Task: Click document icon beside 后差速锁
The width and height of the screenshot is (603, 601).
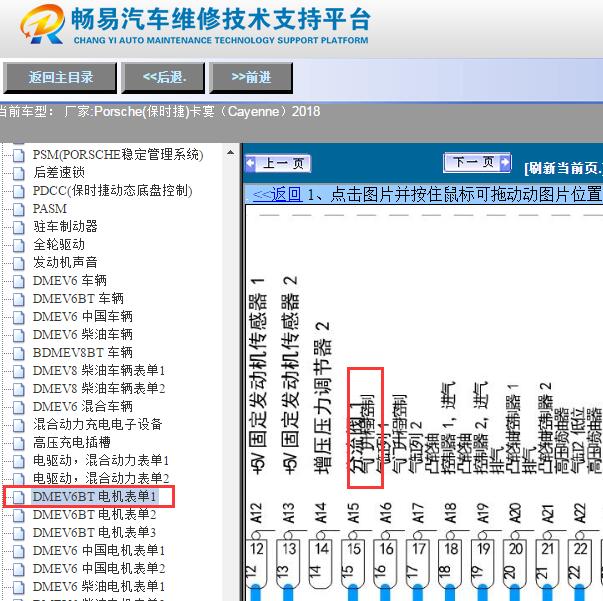Action: 18,173
